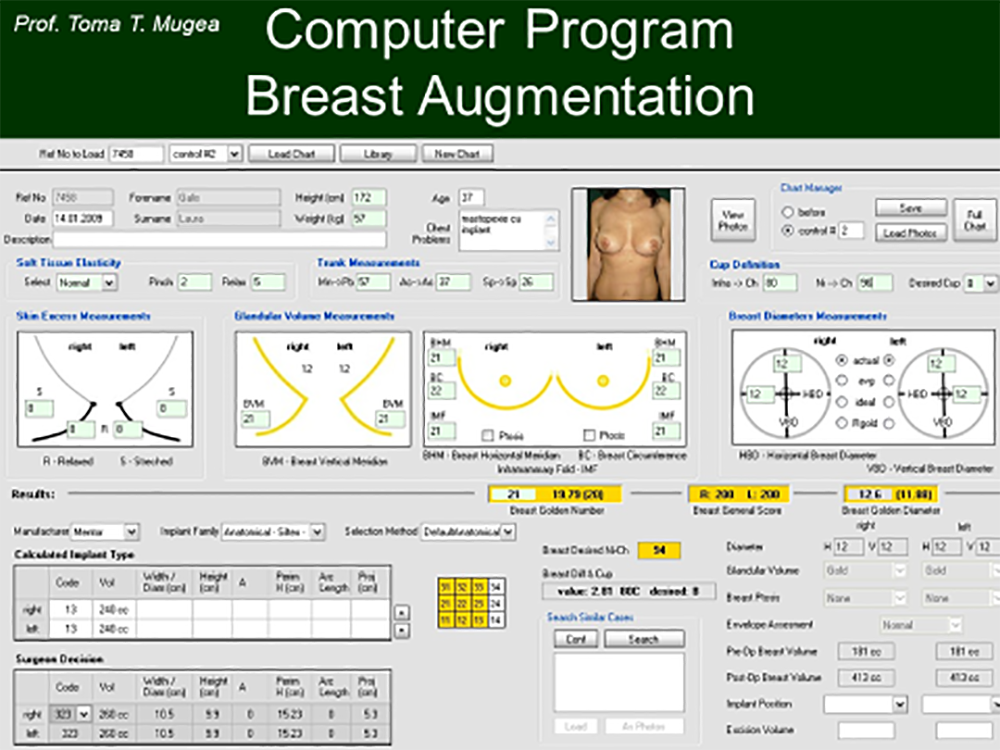
Task: Expand the Implant Family dropdown
Action: point(317,532)
